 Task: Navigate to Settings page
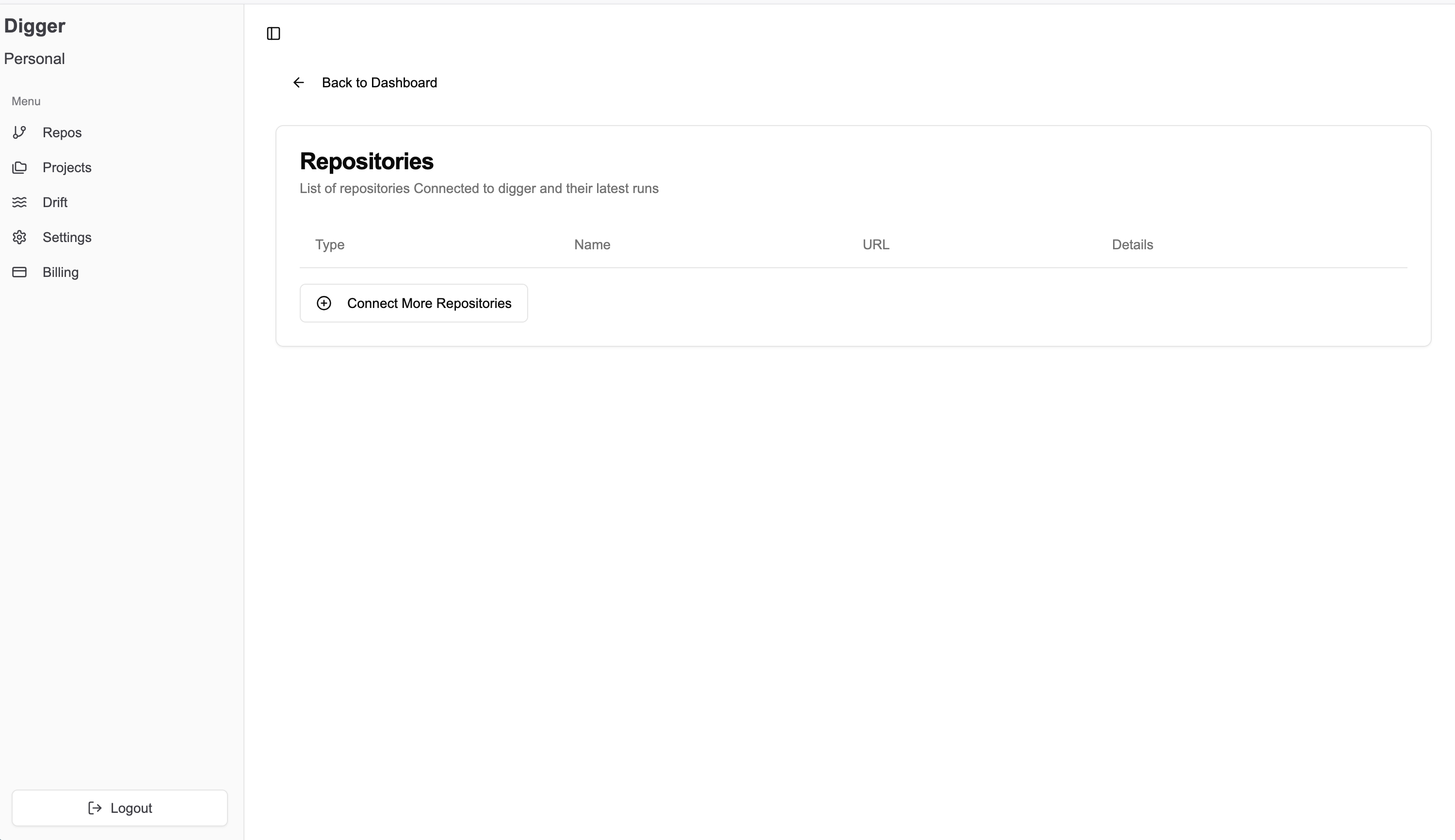[67, 237]
